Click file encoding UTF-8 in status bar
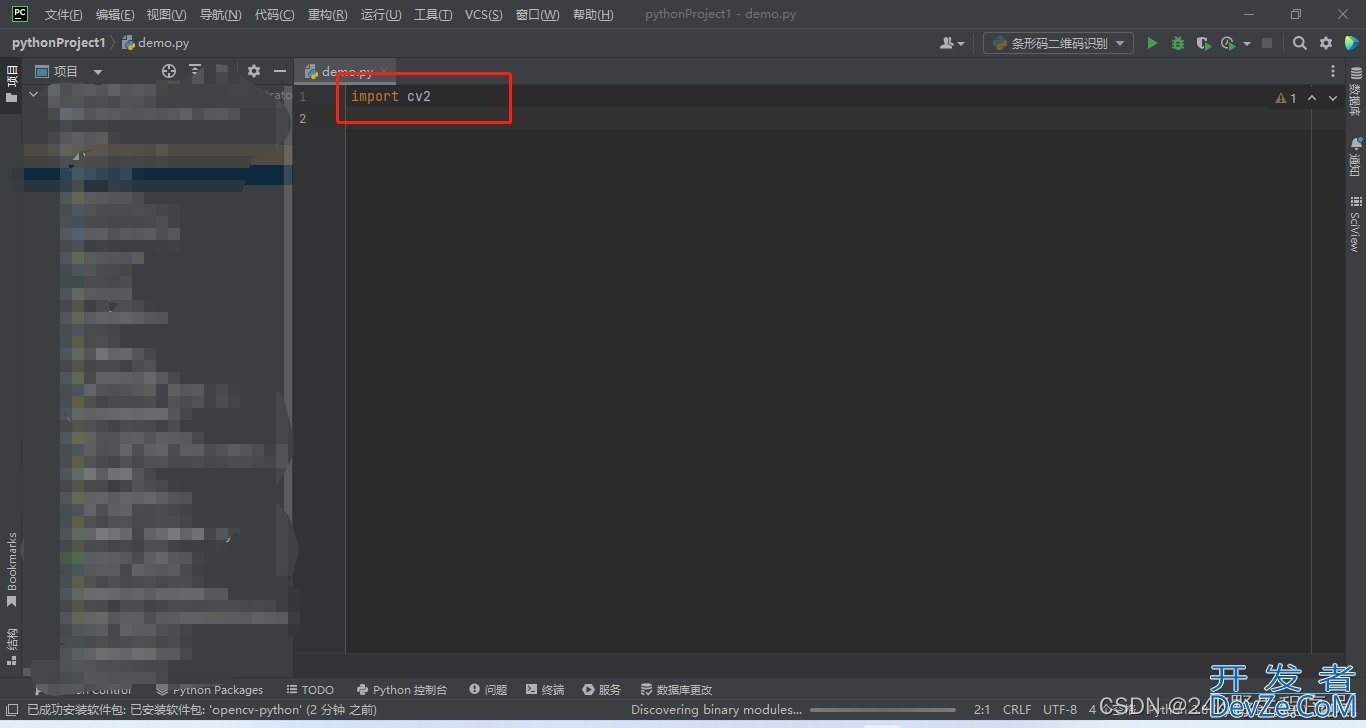 tap(1060, 710)
